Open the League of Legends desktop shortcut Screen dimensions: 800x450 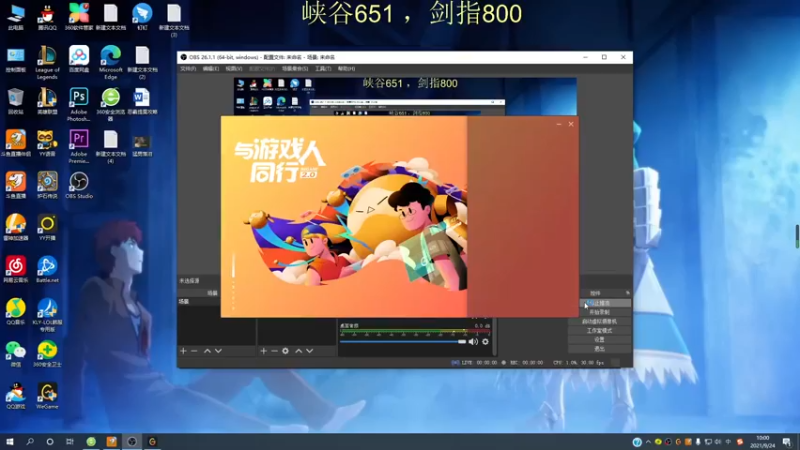(x=47, y=62)
